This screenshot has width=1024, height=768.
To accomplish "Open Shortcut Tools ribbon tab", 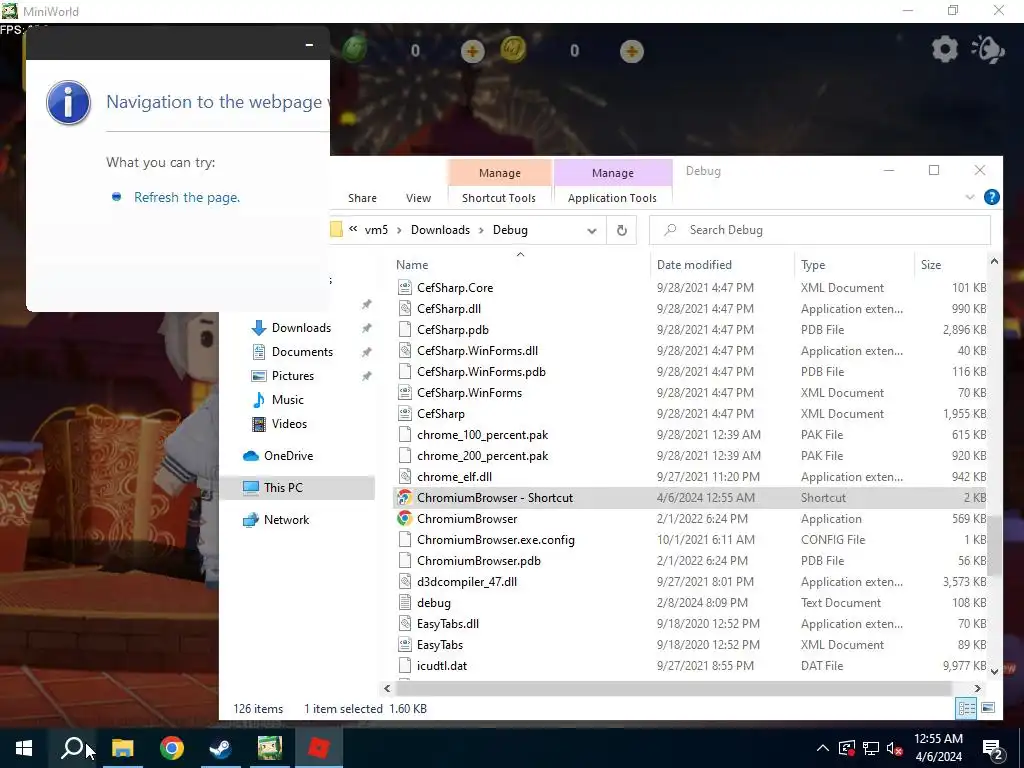I will click(499, 198).
